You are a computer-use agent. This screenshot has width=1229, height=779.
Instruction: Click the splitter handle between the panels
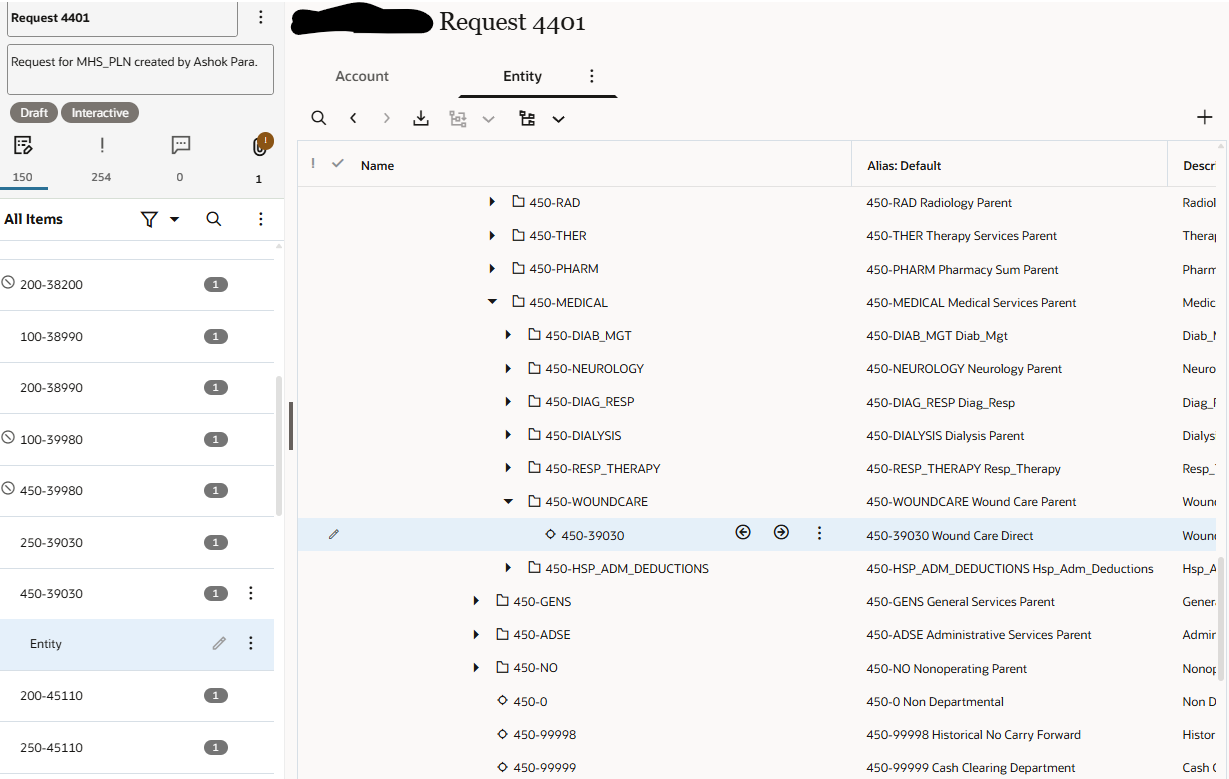tap(290, 426)
